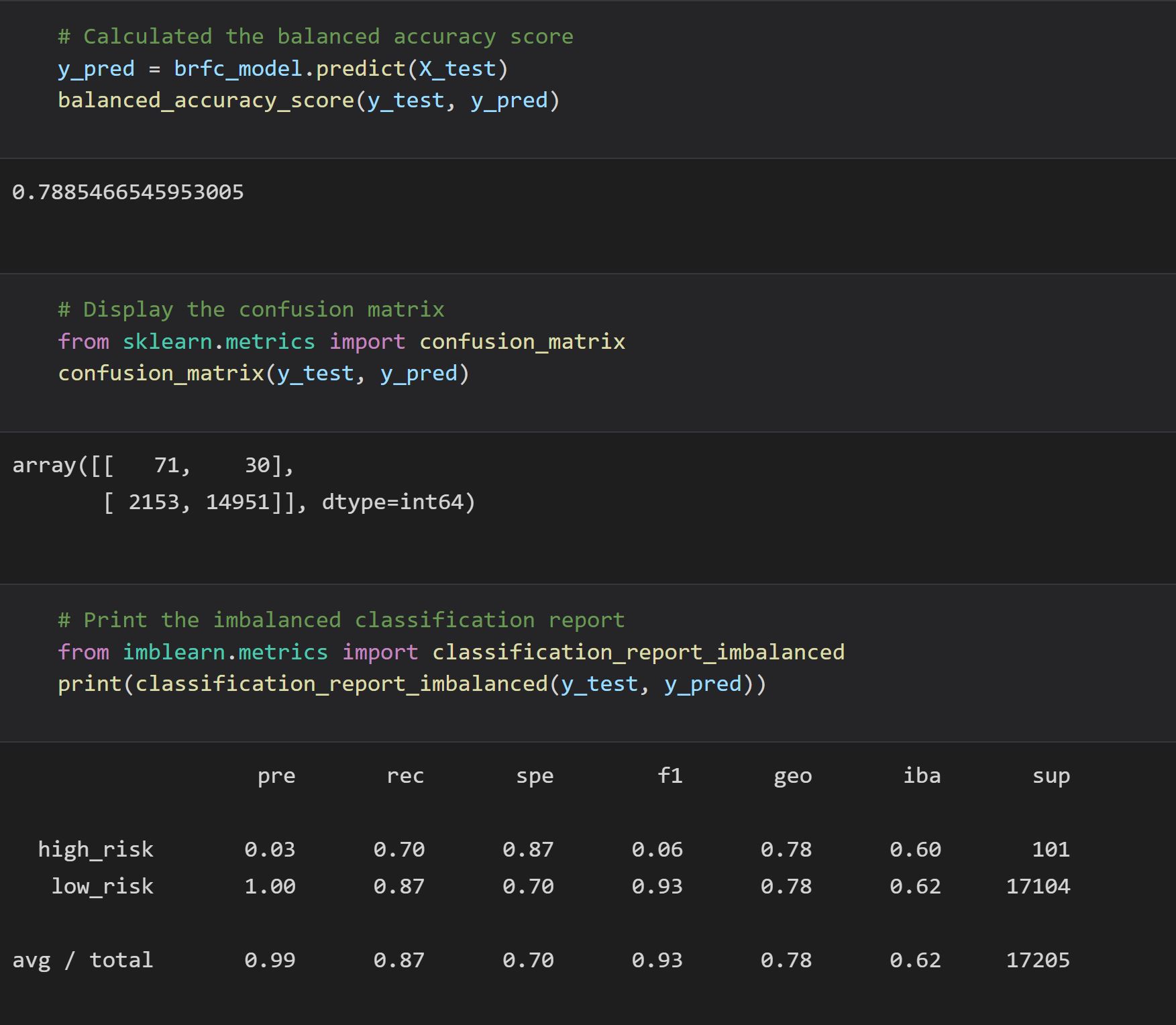The height and width of the screenshot is (1025, 1176).
Task: Select the sklearn.metrics import line
Action: [341, 341]
